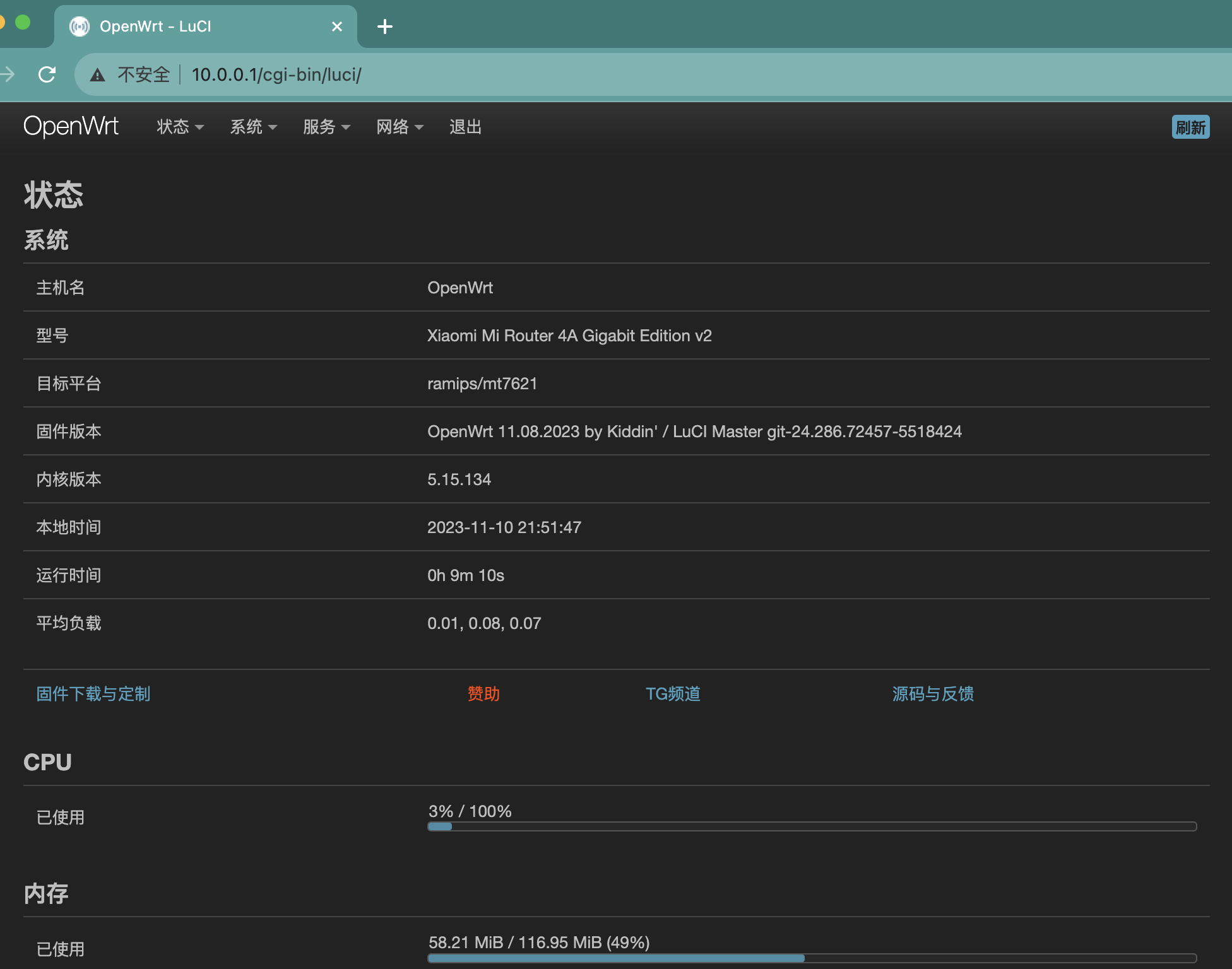Image resolution: width=1232 pixels, height=969 pixels.
Task: Click the green macOS maximize window button
Action: tap(23, 23)
